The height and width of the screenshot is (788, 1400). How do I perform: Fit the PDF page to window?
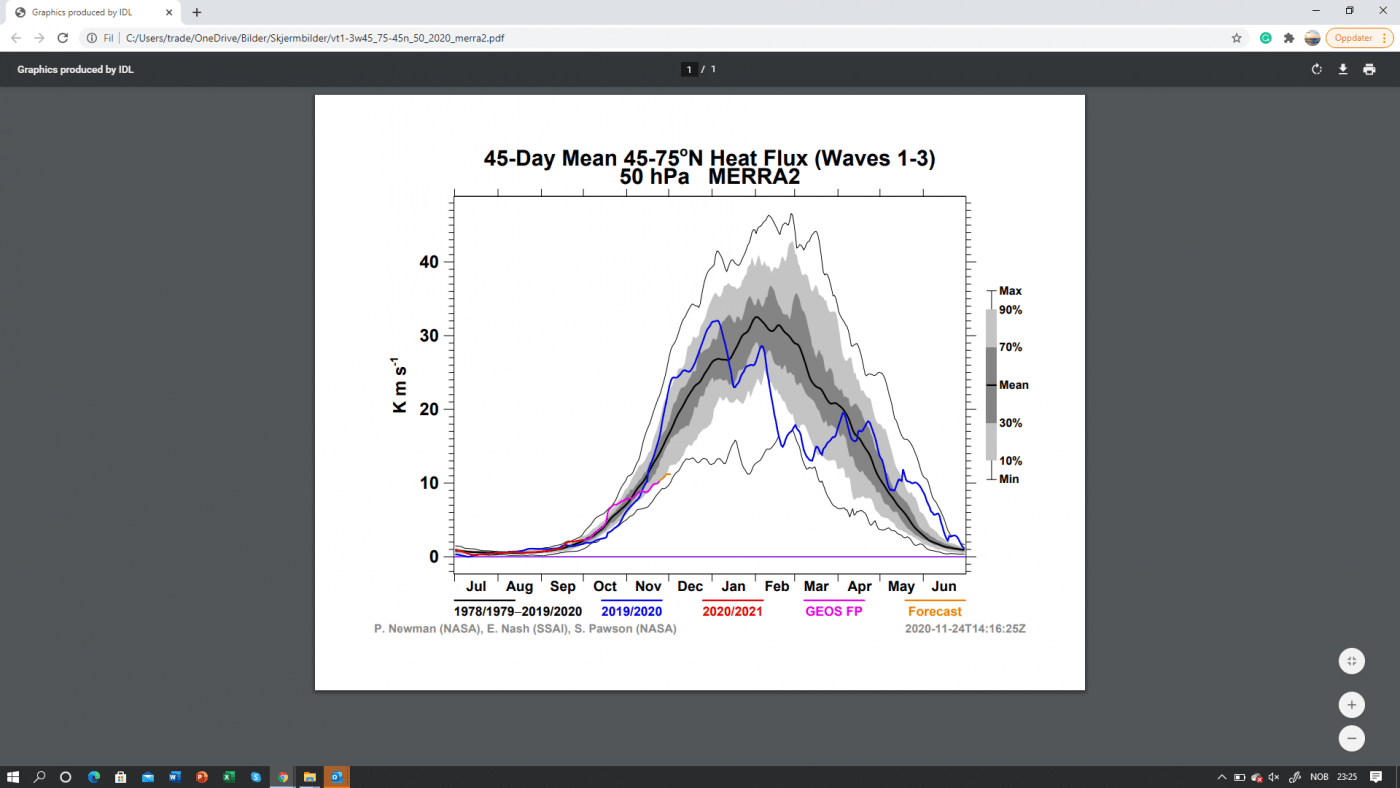click(1352, 661)
